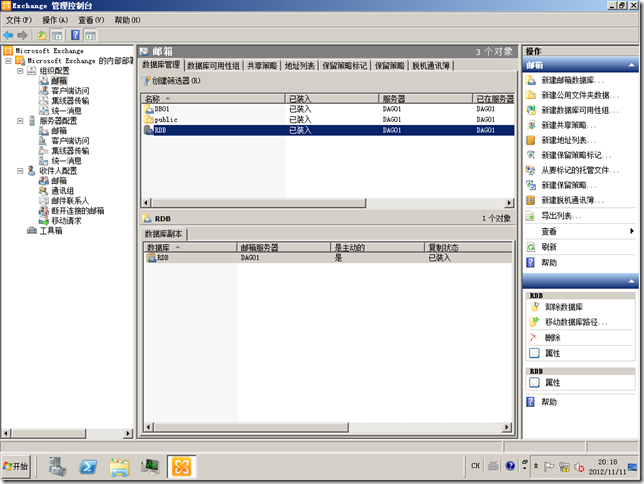Click database list horizontal scrollbar right arrow
Screen dimensions: 644x484
pyautogui.click(x=509, y=203)
